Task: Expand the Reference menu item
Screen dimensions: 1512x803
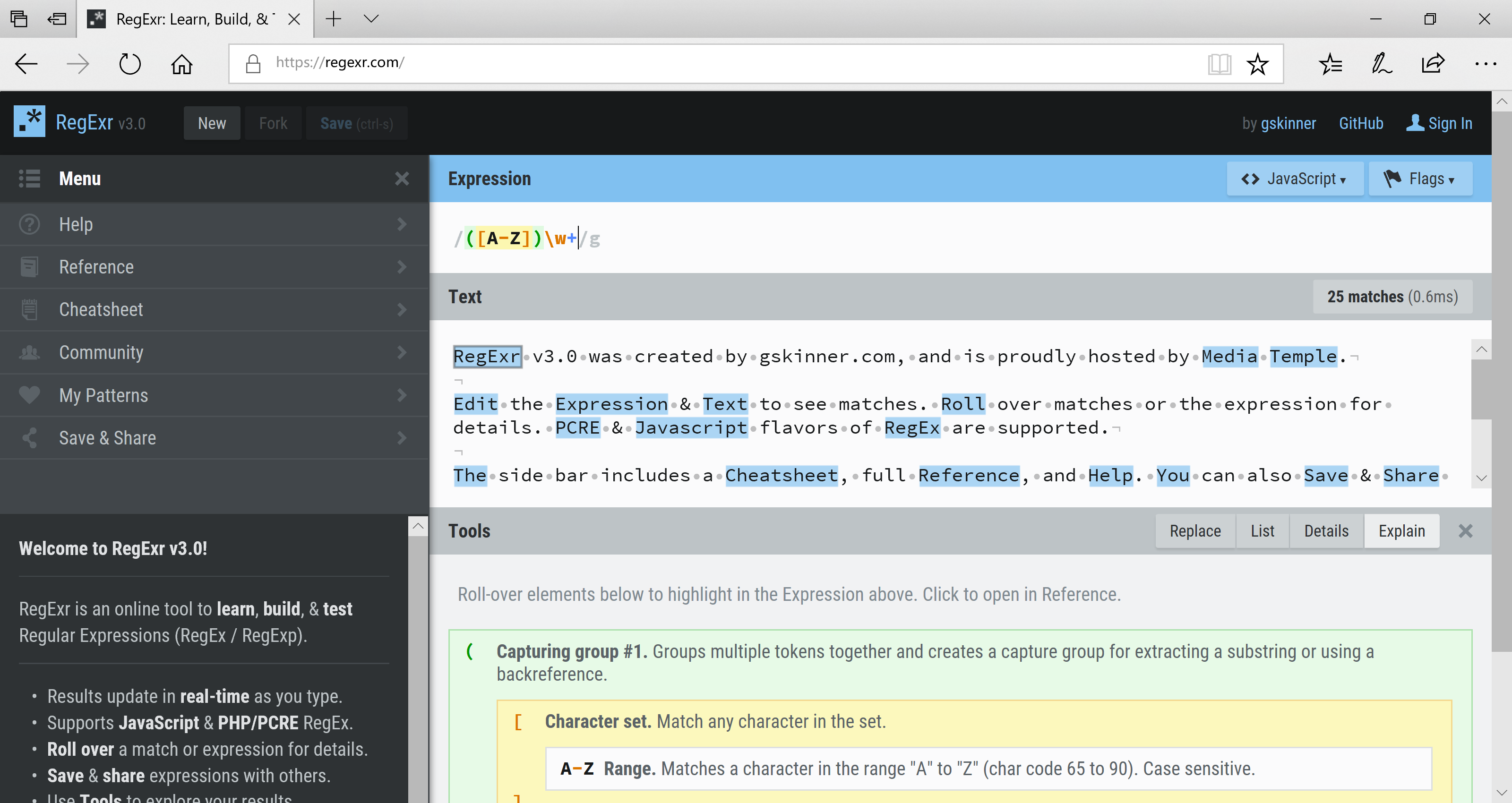Action: pos(402,267)
